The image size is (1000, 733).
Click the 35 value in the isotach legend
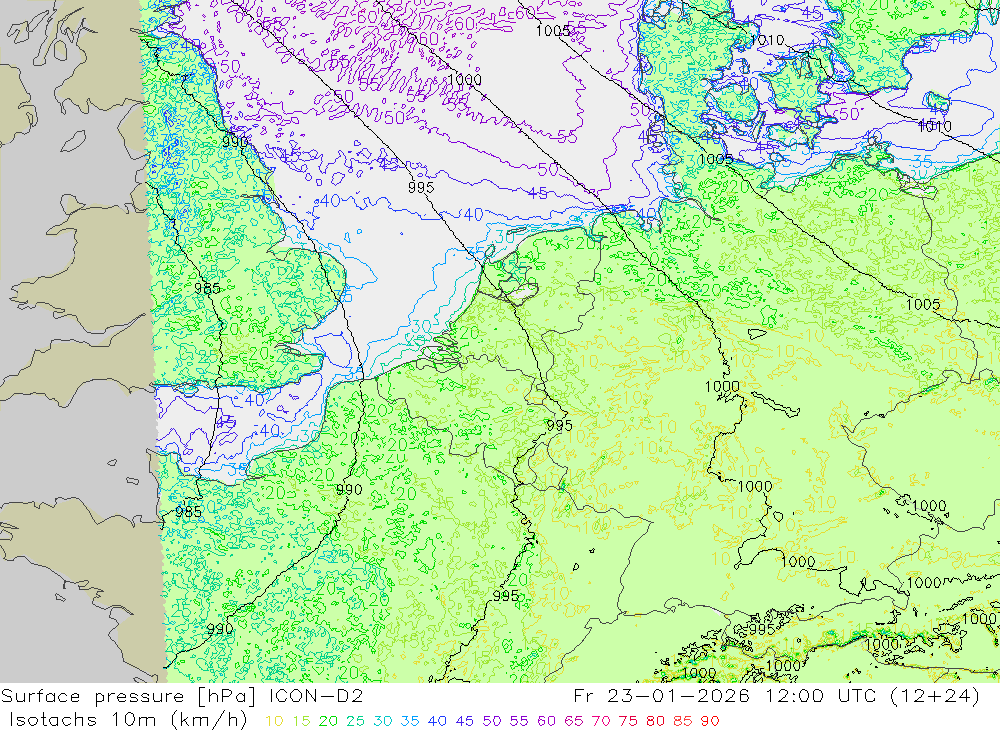409,721
